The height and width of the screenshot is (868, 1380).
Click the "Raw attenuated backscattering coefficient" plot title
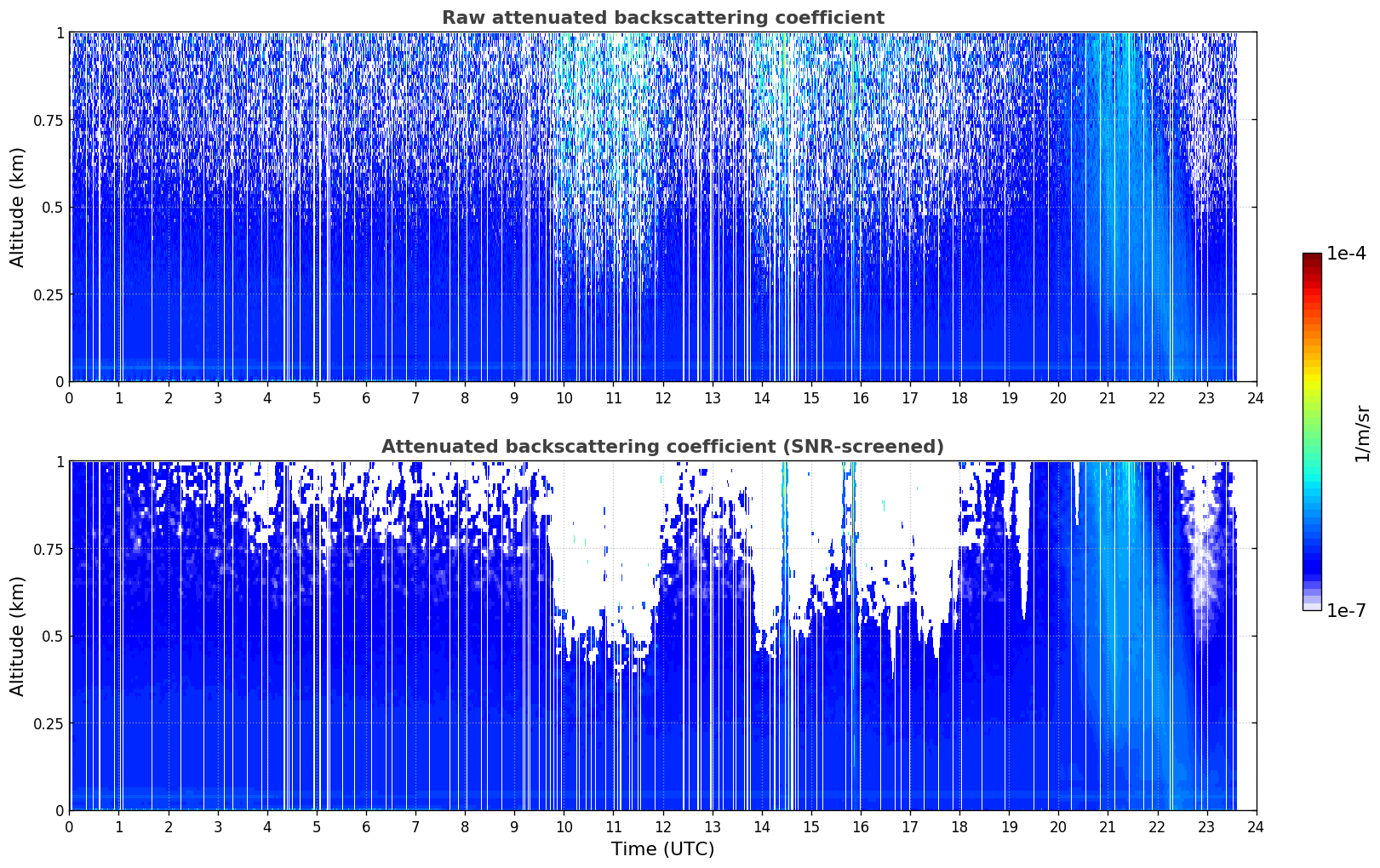point(662,18)
